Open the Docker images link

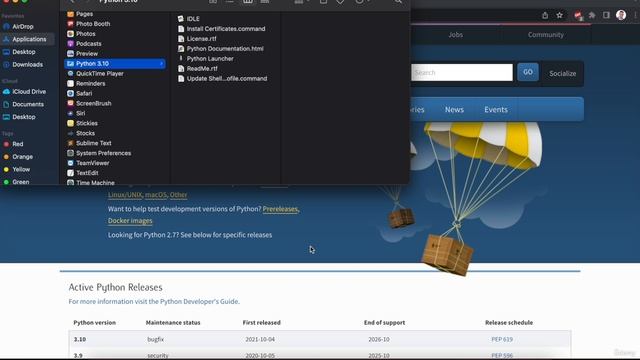click(x=130, y=221)
